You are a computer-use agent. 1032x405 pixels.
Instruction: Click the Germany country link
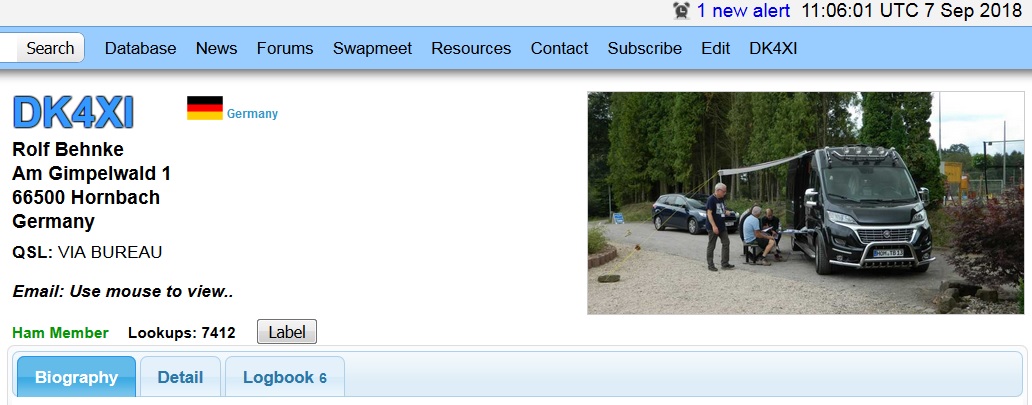point(252,114)
